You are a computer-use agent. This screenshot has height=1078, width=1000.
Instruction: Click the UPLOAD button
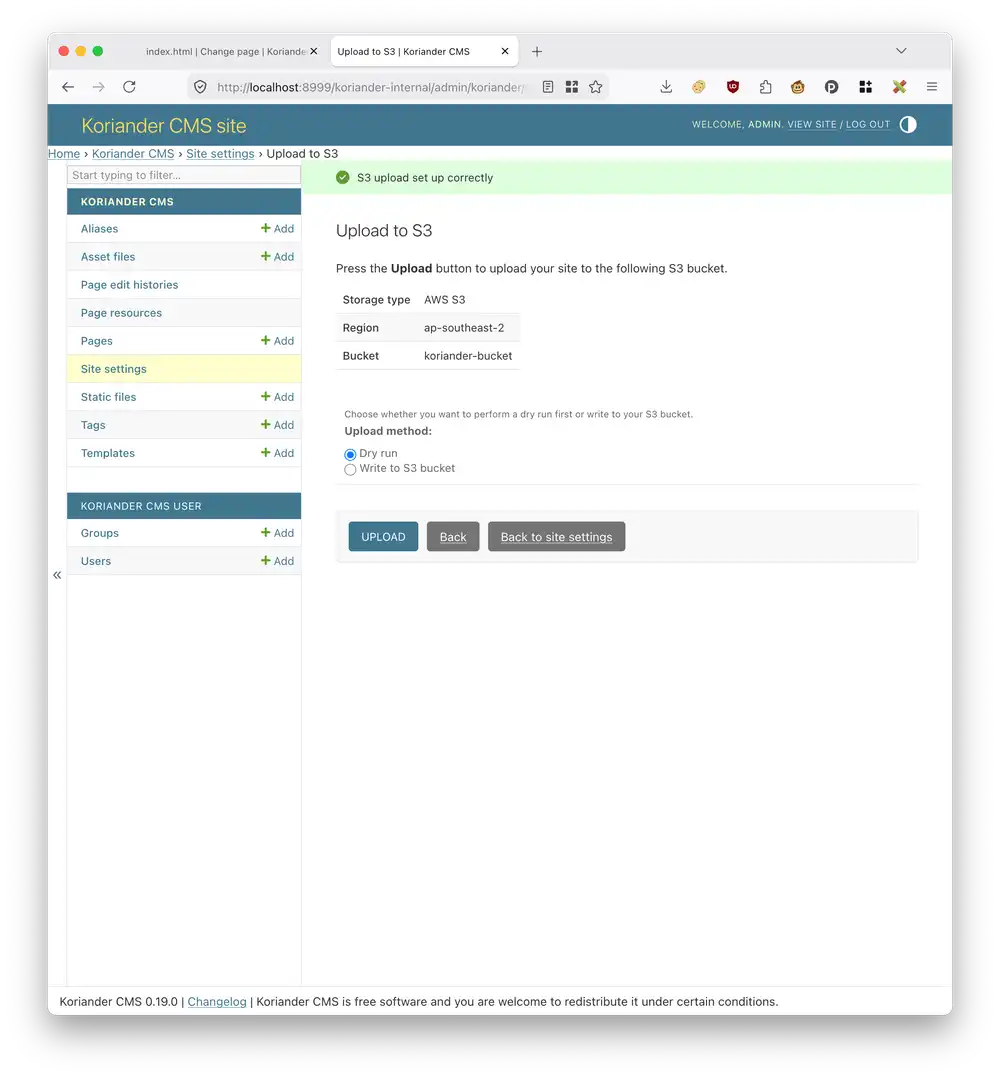(383, 537)
